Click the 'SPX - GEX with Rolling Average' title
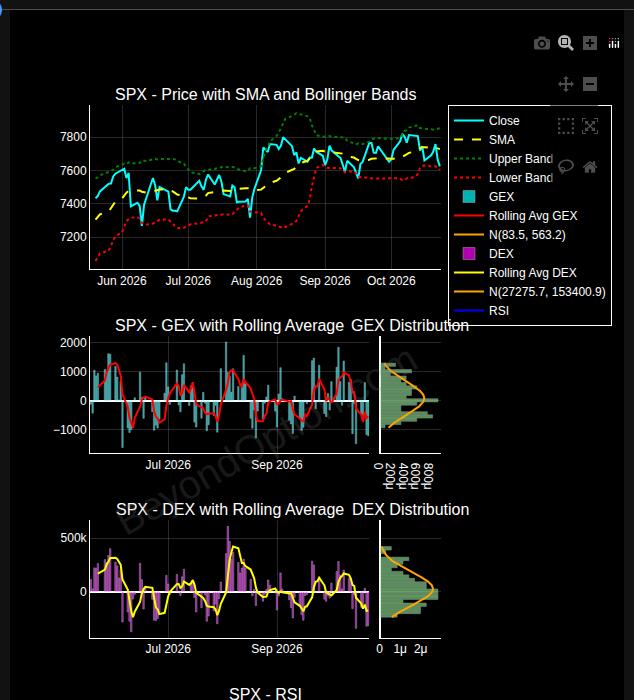Viewport: 634px width, 700px height. [x=229, y=325]
